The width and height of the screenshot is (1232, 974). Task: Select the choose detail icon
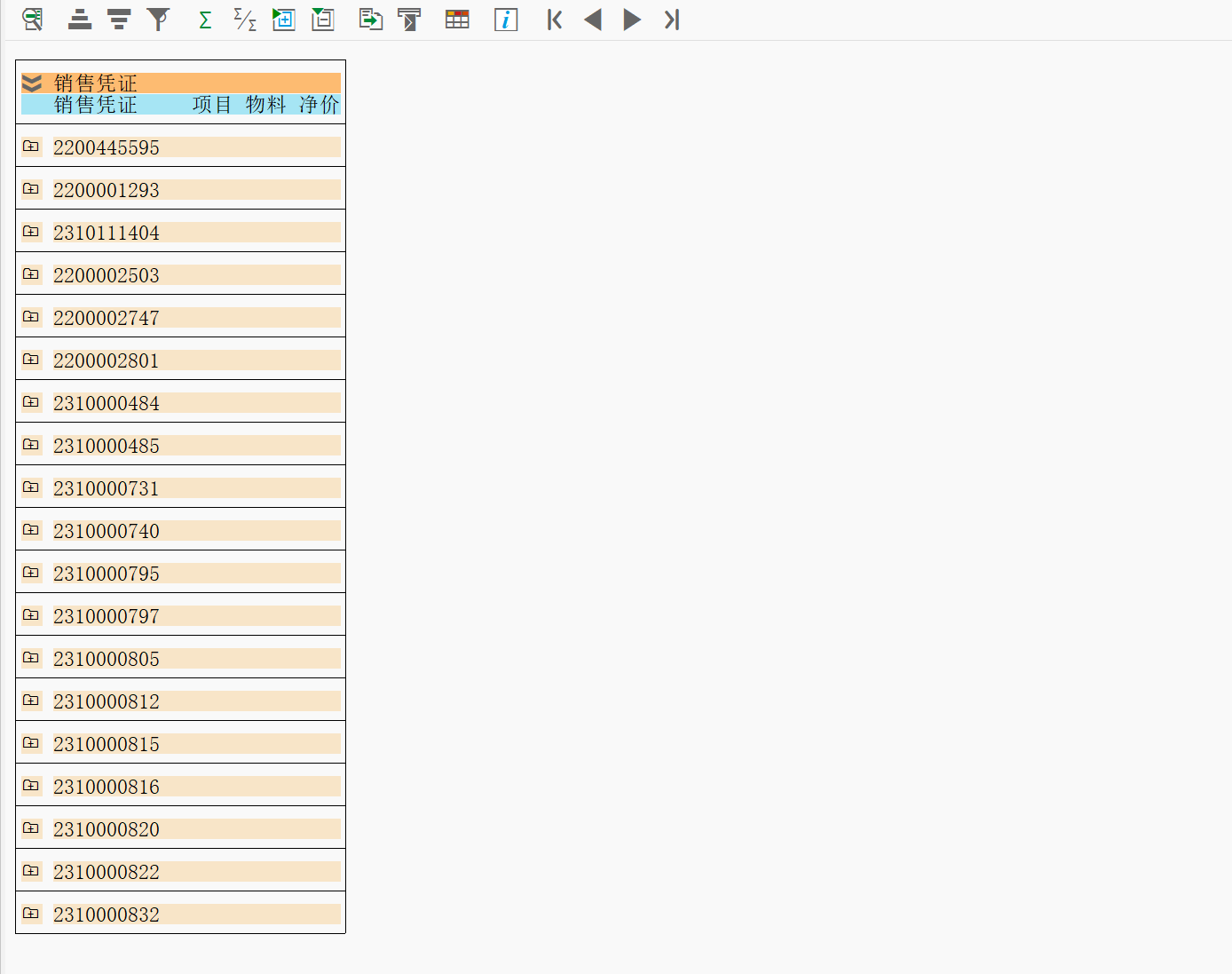coord(283,19)
